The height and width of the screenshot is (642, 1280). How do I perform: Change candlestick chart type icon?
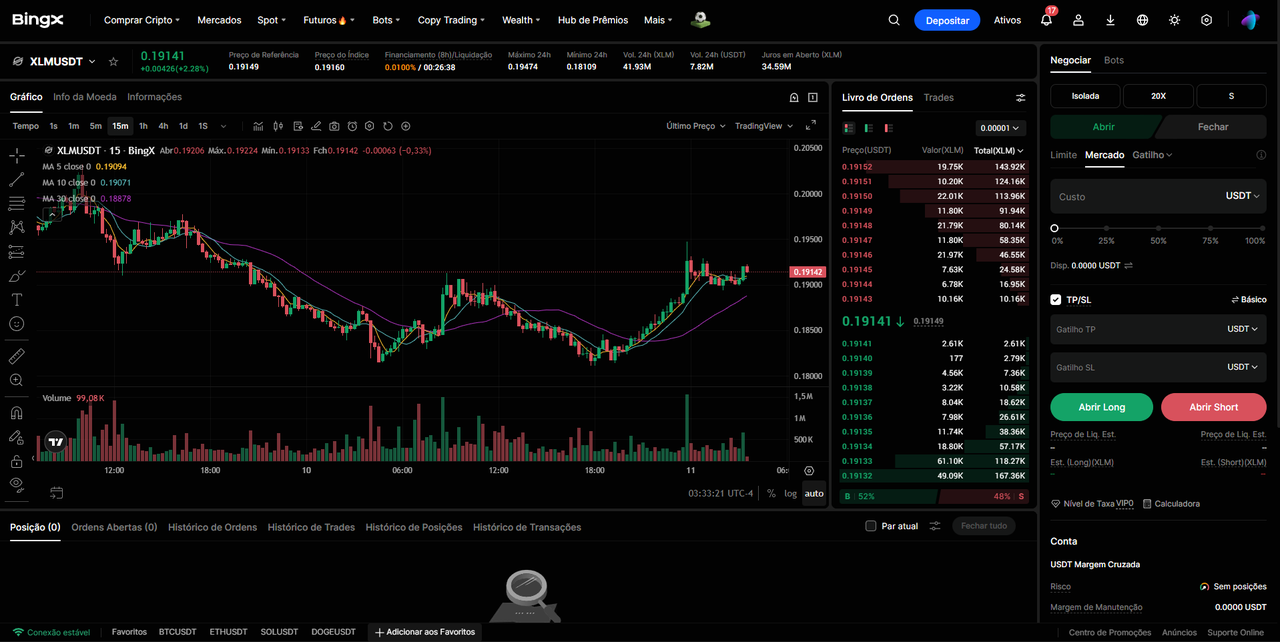277,126
